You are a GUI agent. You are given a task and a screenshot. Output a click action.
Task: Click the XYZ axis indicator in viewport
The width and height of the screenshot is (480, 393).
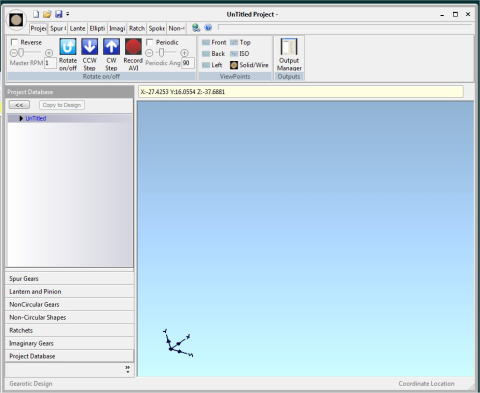click(178, 343)
